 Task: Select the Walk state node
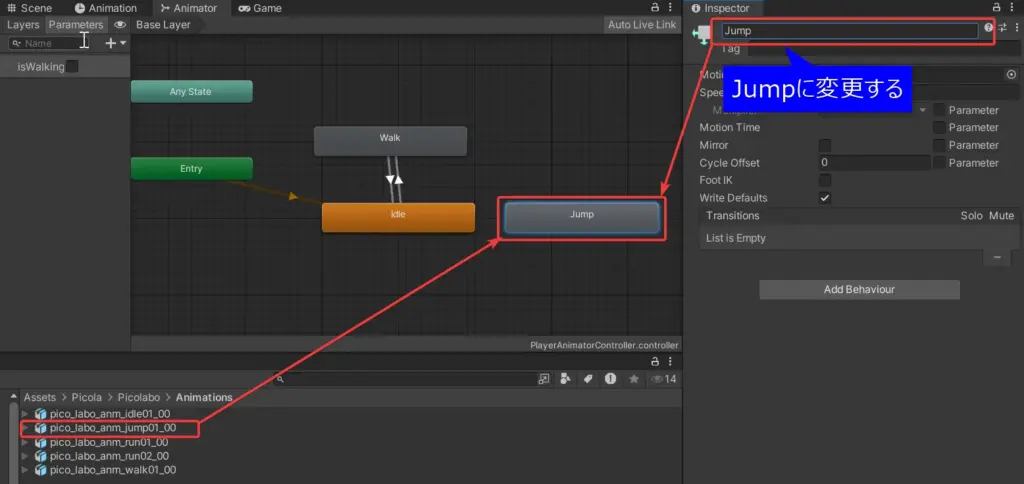click(391, 140)
